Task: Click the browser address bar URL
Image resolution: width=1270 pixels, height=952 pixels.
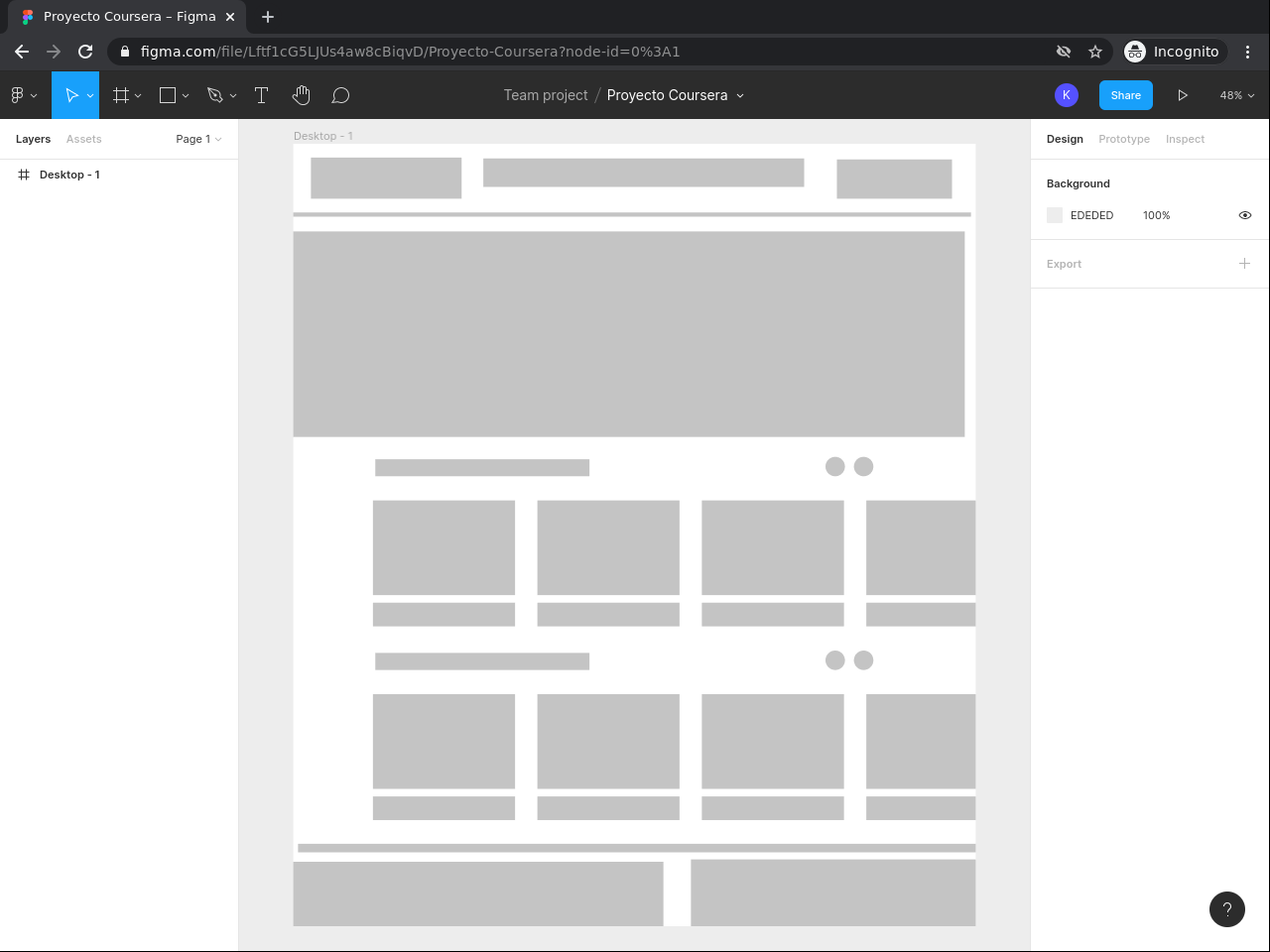Action: [x=410, y=52]
